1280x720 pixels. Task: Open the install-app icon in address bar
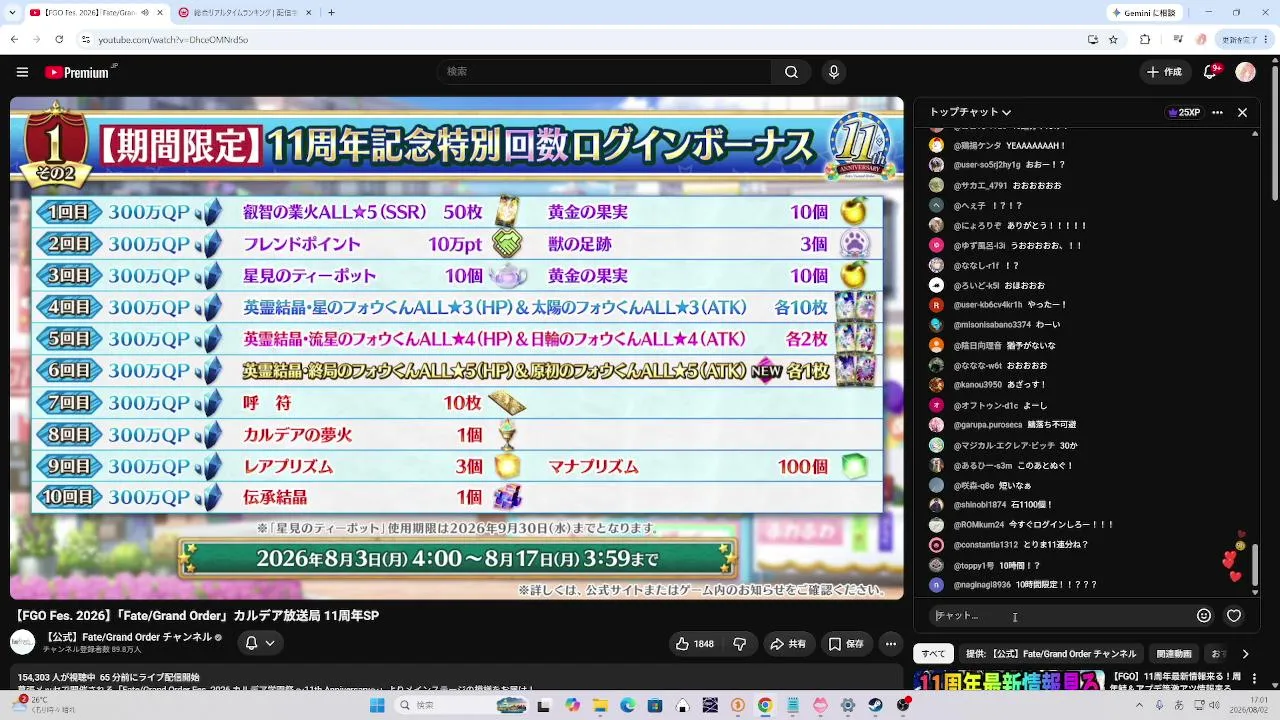click(x=1092, y=40)
